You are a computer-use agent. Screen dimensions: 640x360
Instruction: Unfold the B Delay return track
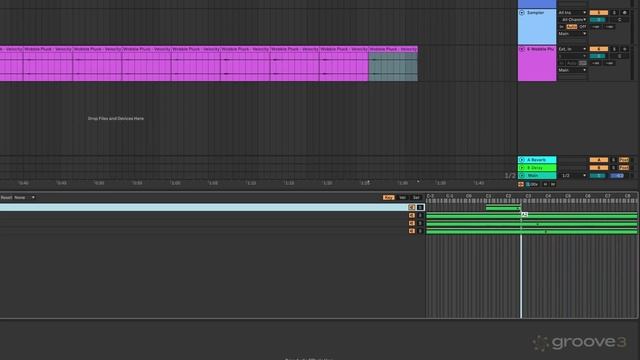522,168
